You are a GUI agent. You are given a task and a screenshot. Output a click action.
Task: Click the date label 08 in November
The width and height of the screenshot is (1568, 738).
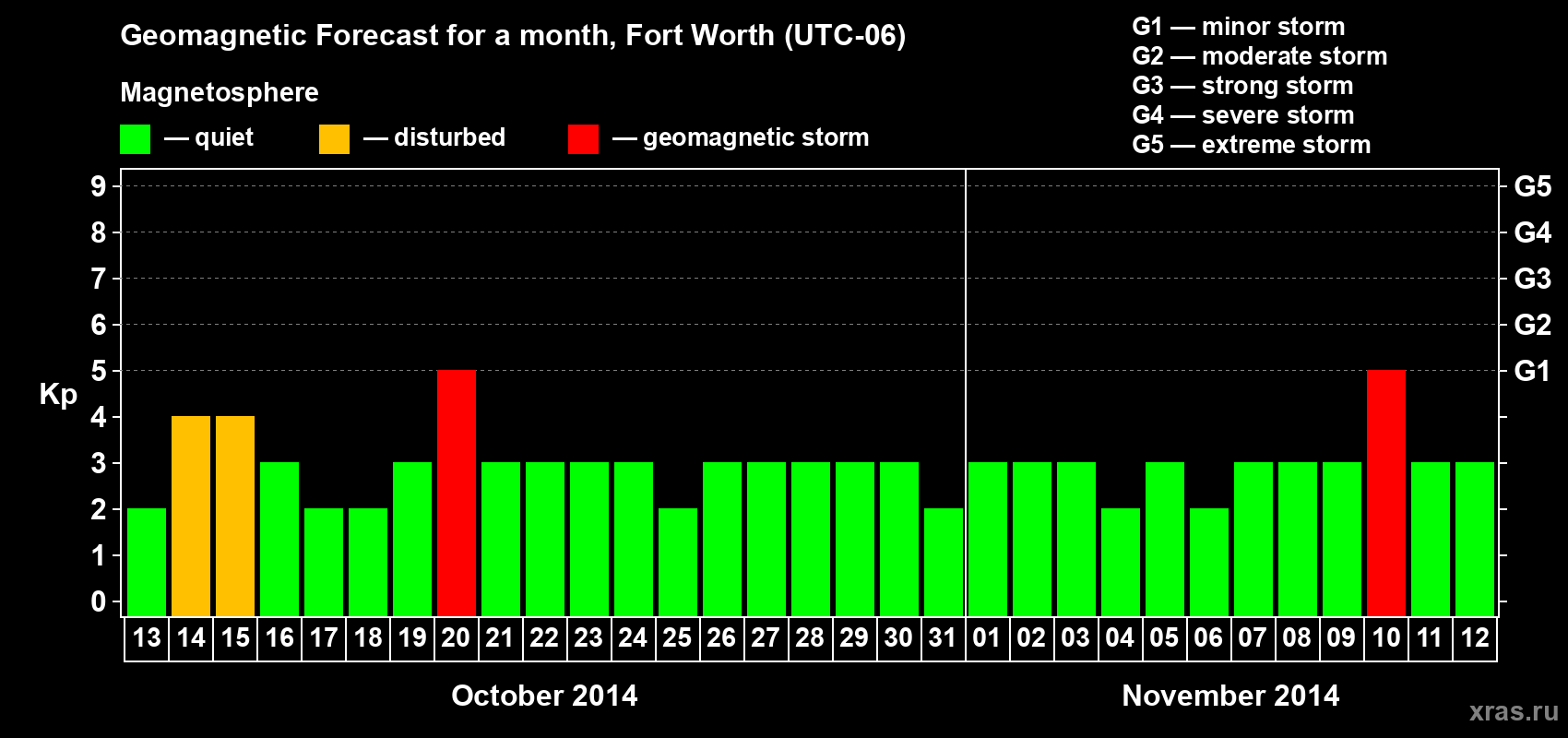(x=1298, y=637)
